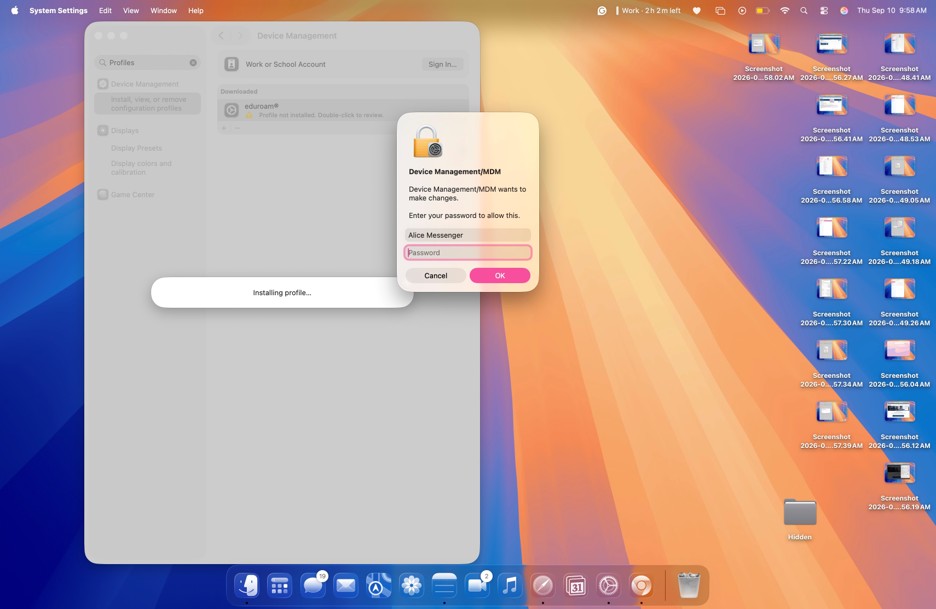Viewport: 936px width, 609px height.
Task: Click the OK button in the password dialog
Action: click(500, 275)
